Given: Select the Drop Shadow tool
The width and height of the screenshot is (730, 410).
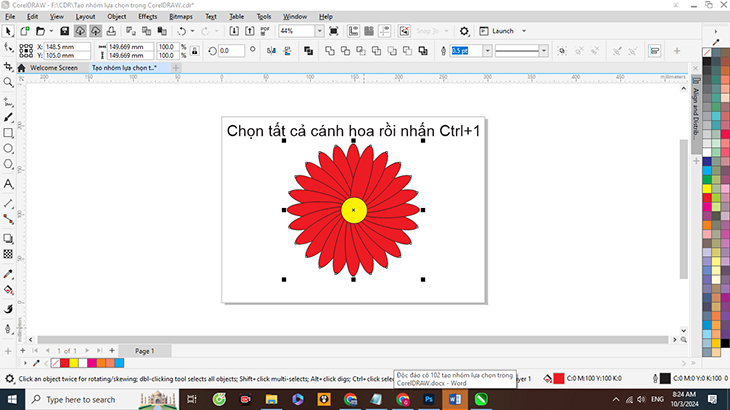Looking at the screenshot, I should coord(8,239).
